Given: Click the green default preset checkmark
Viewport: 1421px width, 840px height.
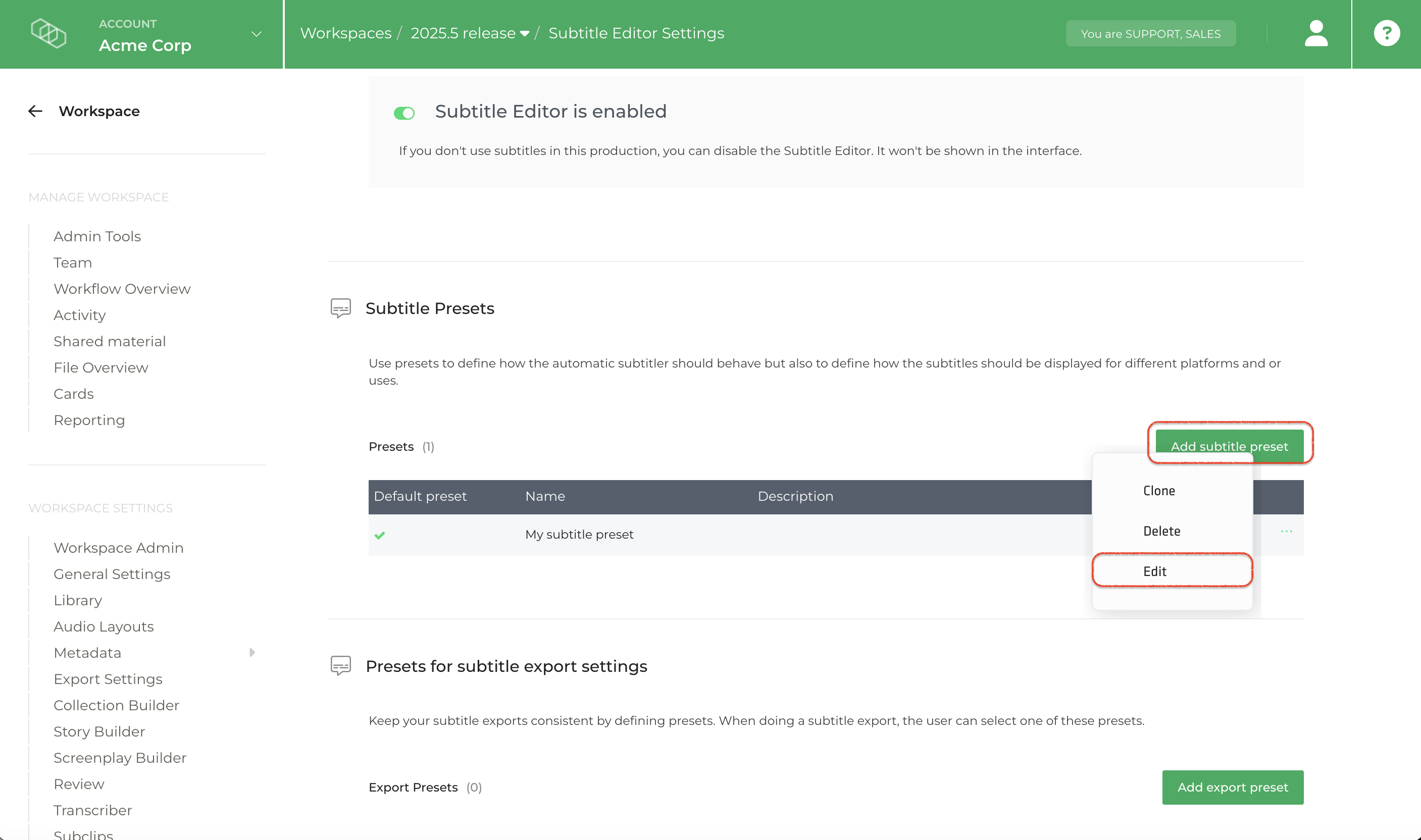Looking at the screenshot, I should coord(380,535).
